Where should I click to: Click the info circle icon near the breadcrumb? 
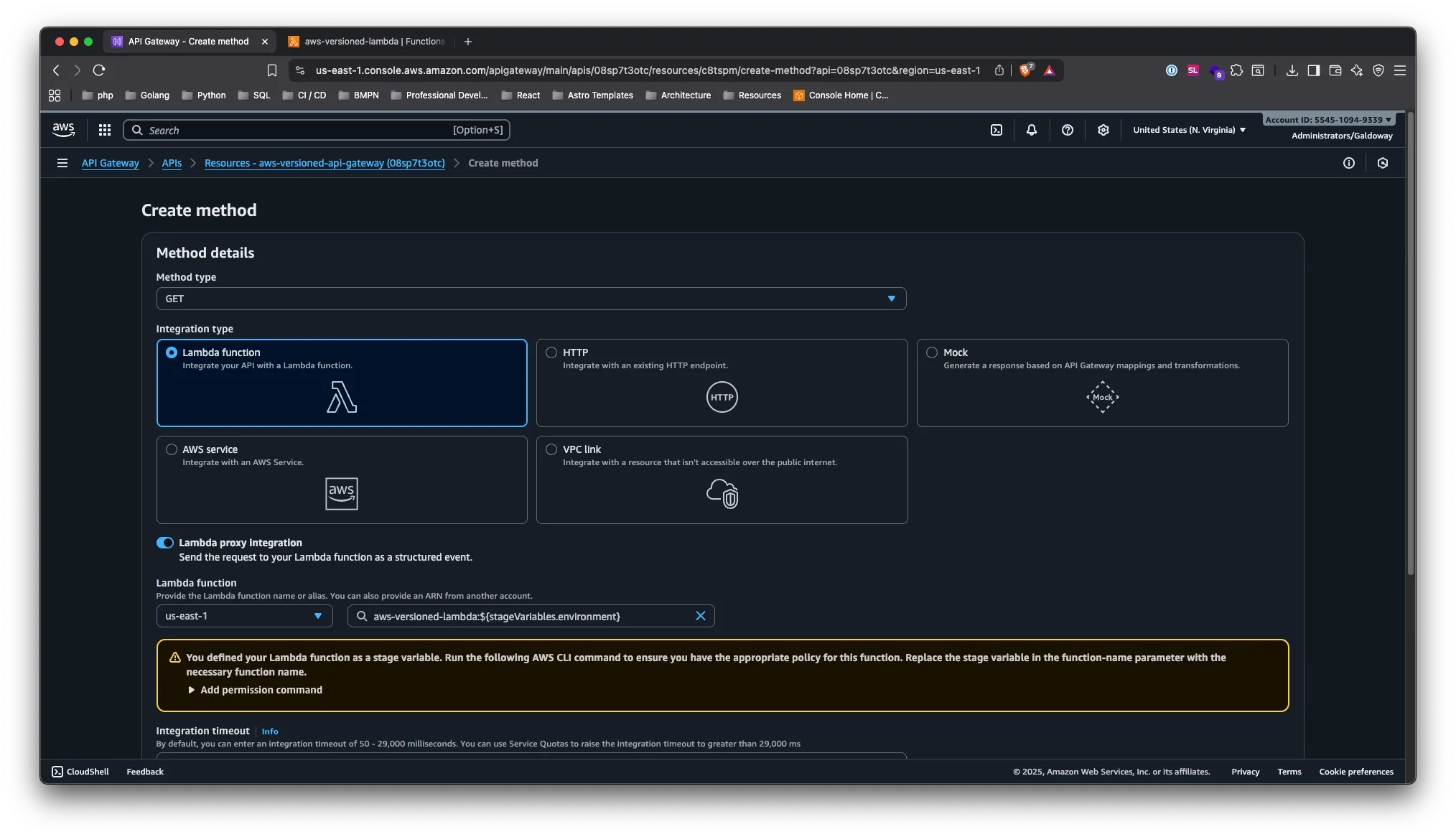1348,163
